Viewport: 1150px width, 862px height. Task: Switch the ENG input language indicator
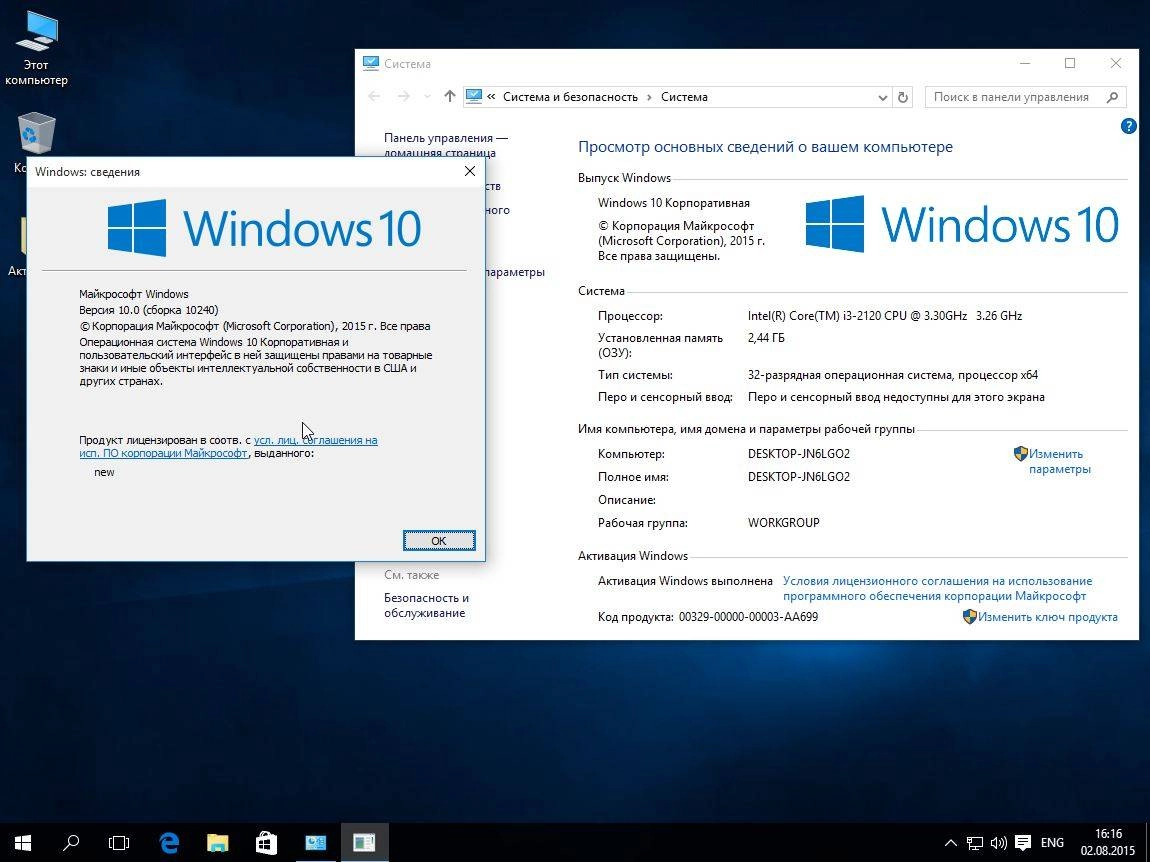(x=1052, y=843)
